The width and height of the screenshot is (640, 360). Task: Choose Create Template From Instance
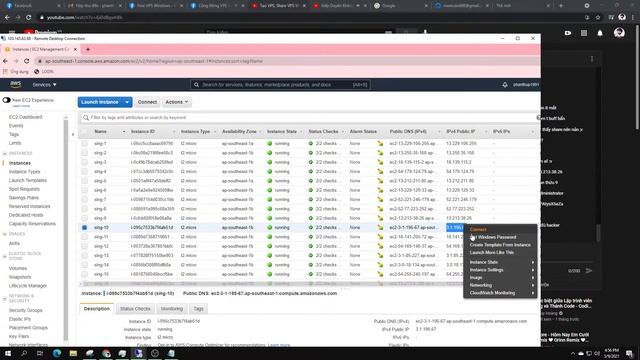pyautogui.click(x=500, y=245)
